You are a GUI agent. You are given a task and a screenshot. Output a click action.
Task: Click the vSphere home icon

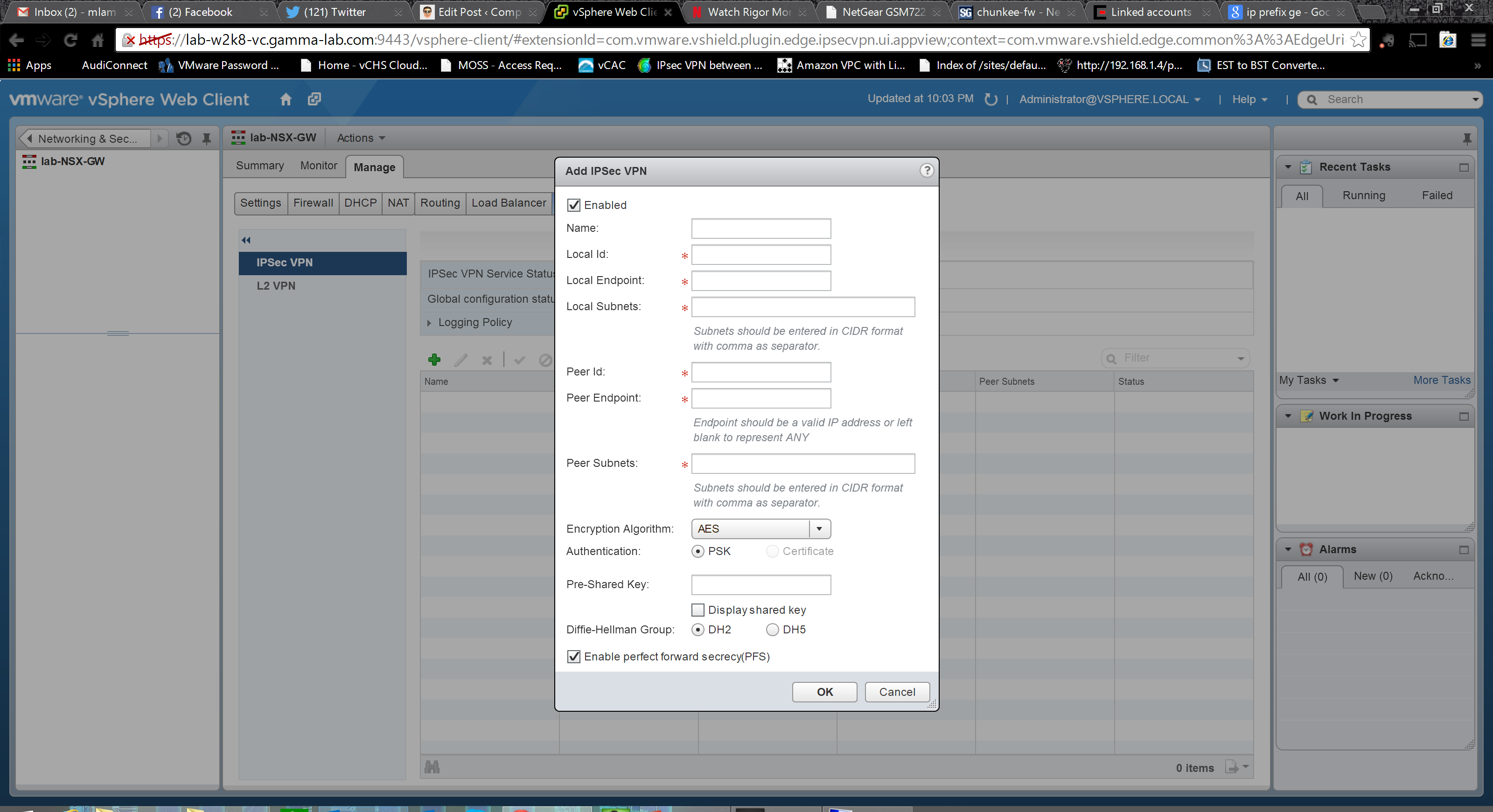pyautogui.click(x=286, y=99)
